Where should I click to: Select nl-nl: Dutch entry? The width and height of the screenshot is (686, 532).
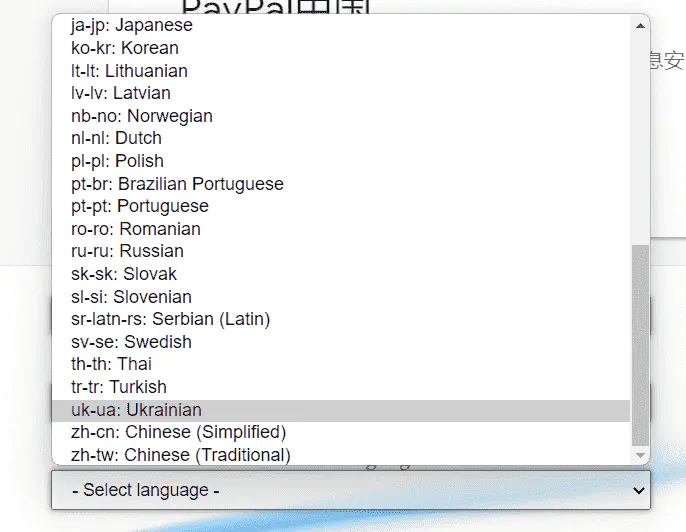tap(341, 138)
